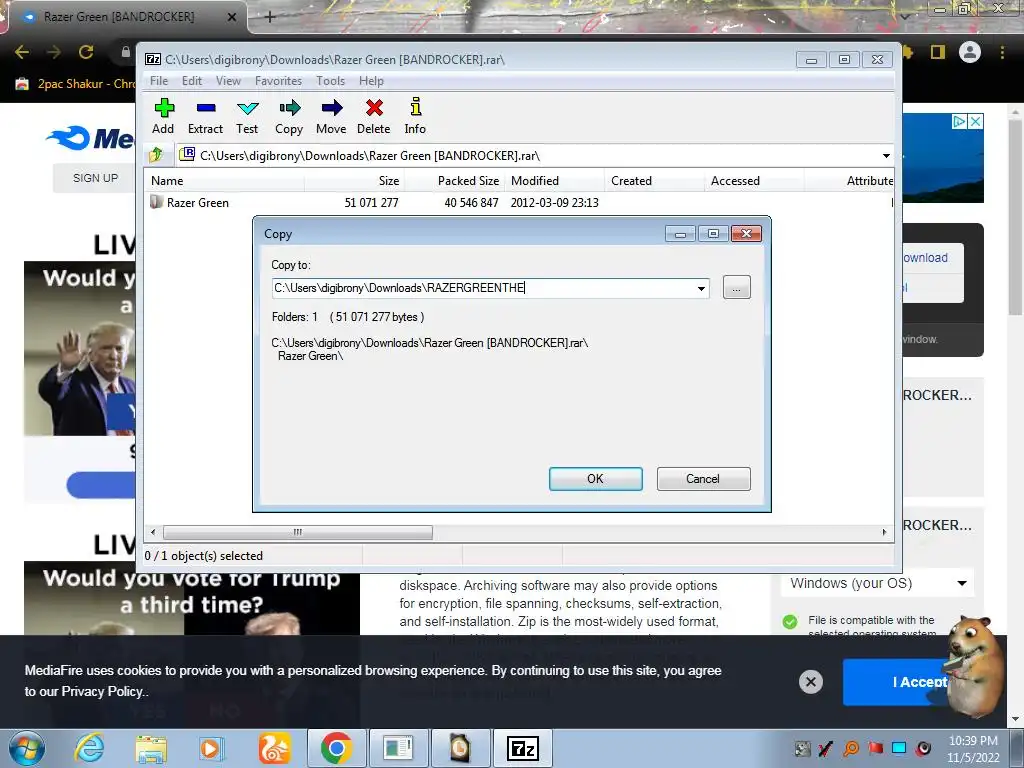Expand the Copy to path history dropdown
Viewport: 1024px width, 768px height.
click(701, 288)
